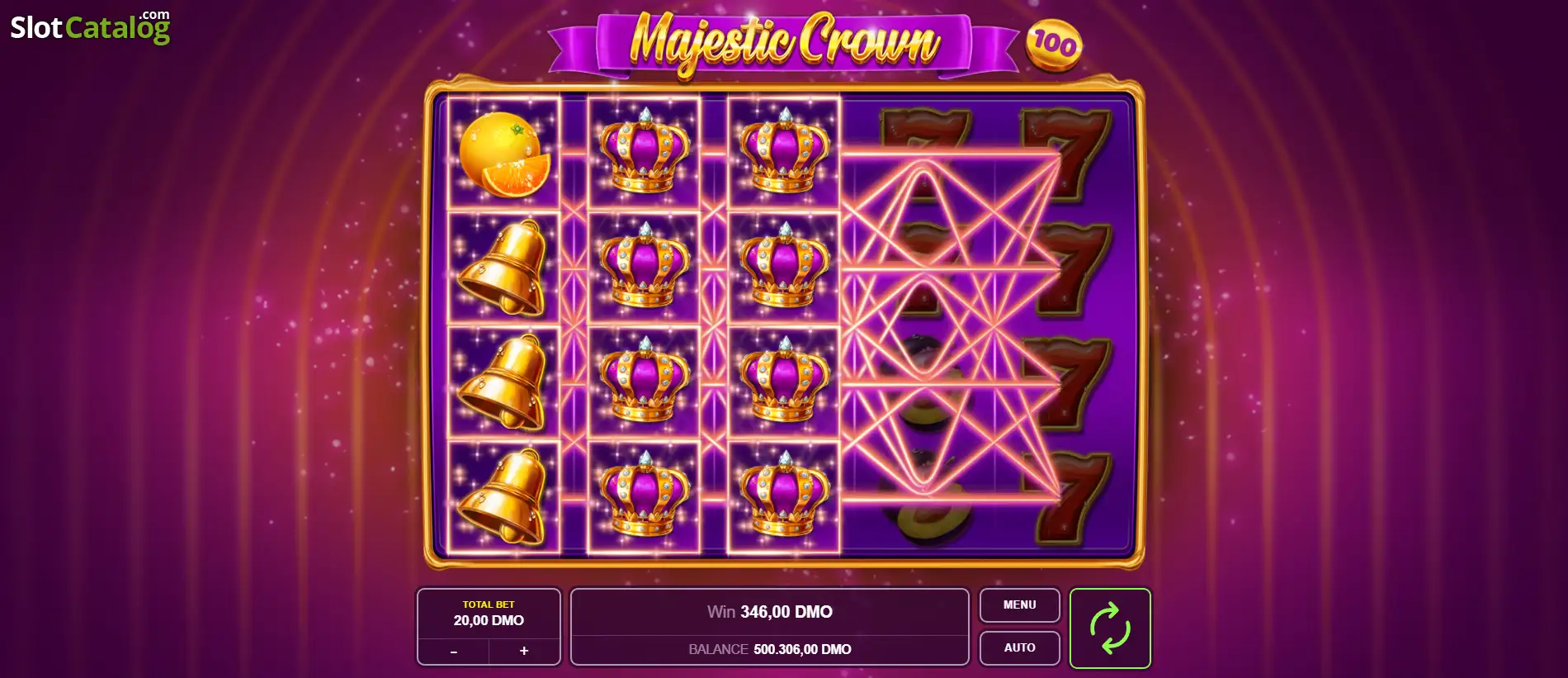
Task: Spin the reels with green arrows button
Action: tap(1110, 628)
